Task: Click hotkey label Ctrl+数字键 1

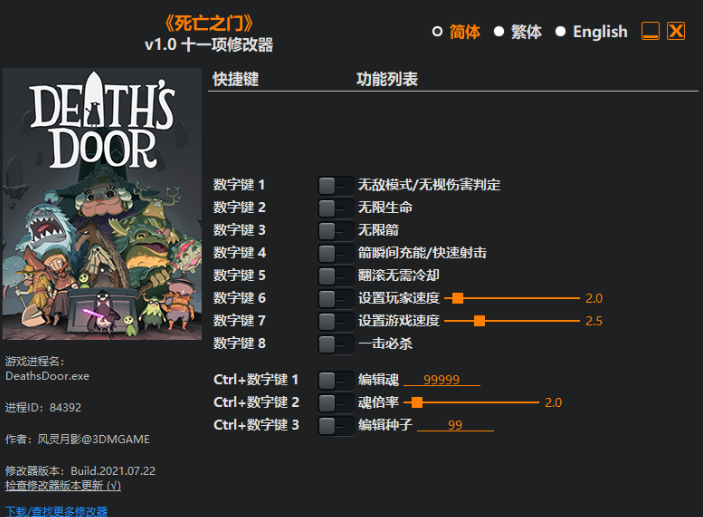Action: [x=256, y=380]
